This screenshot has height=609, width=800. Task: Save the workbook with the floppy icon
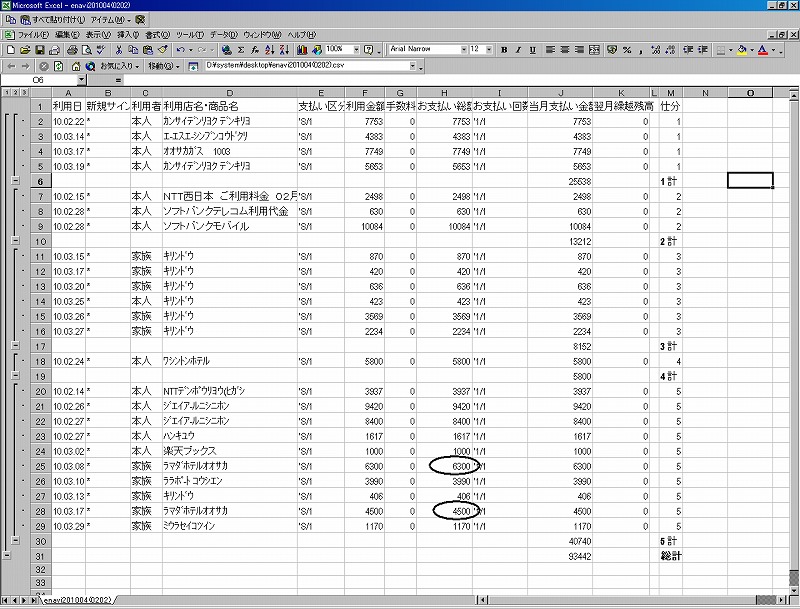(x=39, y=49)
